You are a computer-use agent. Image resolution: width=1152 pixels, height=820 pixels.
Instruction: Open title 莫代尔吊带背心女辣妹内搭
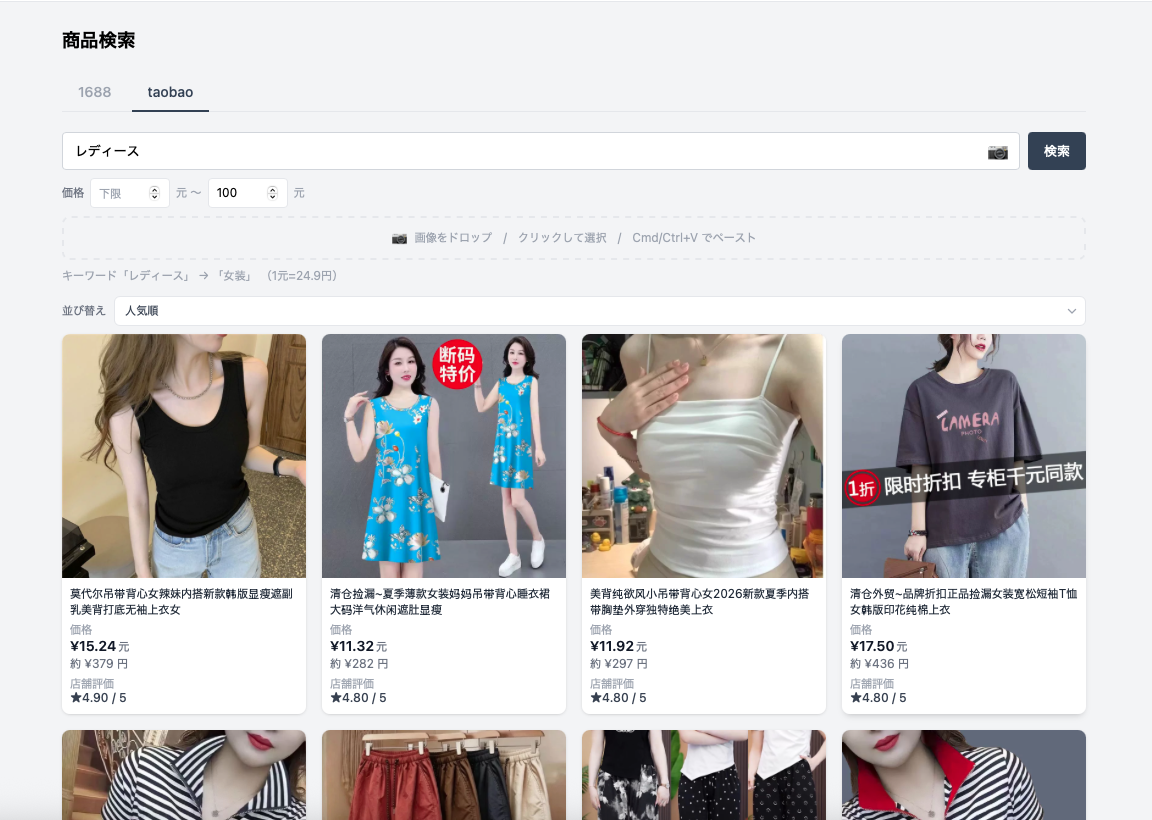tap(181, 602)
